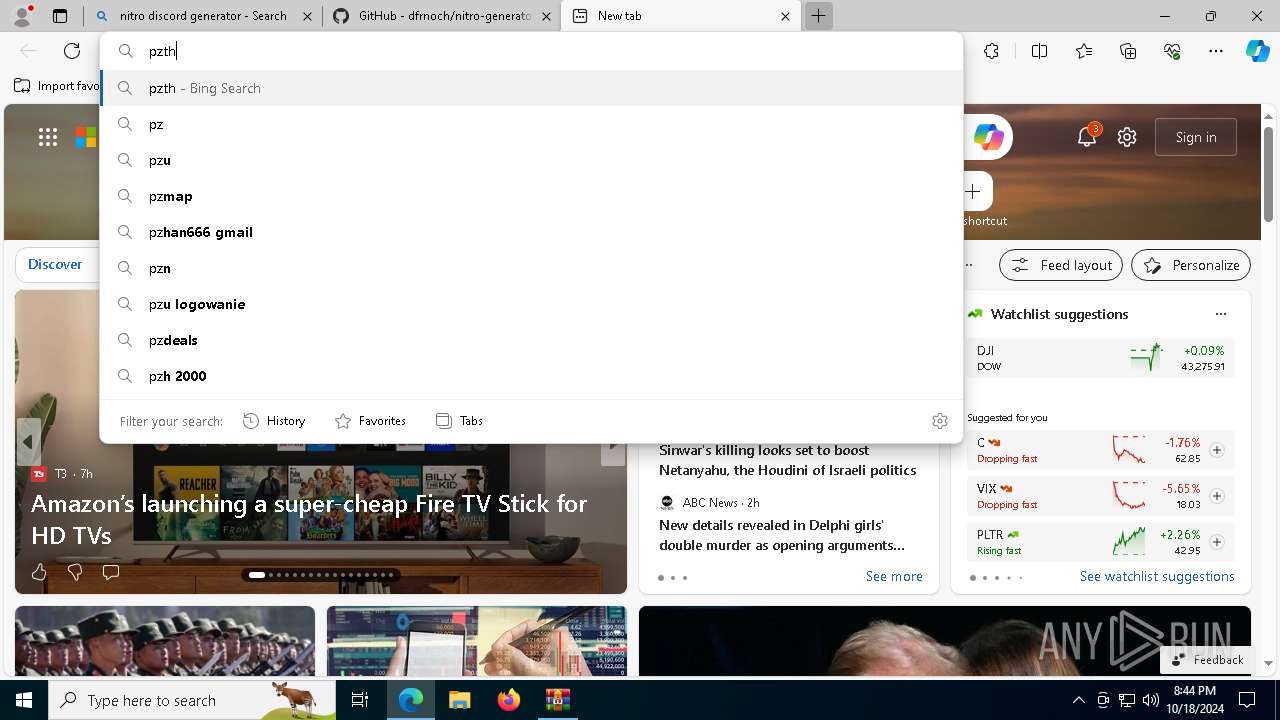
Task: Choose 'pzdeals' search suggestion
Action: 531,340
